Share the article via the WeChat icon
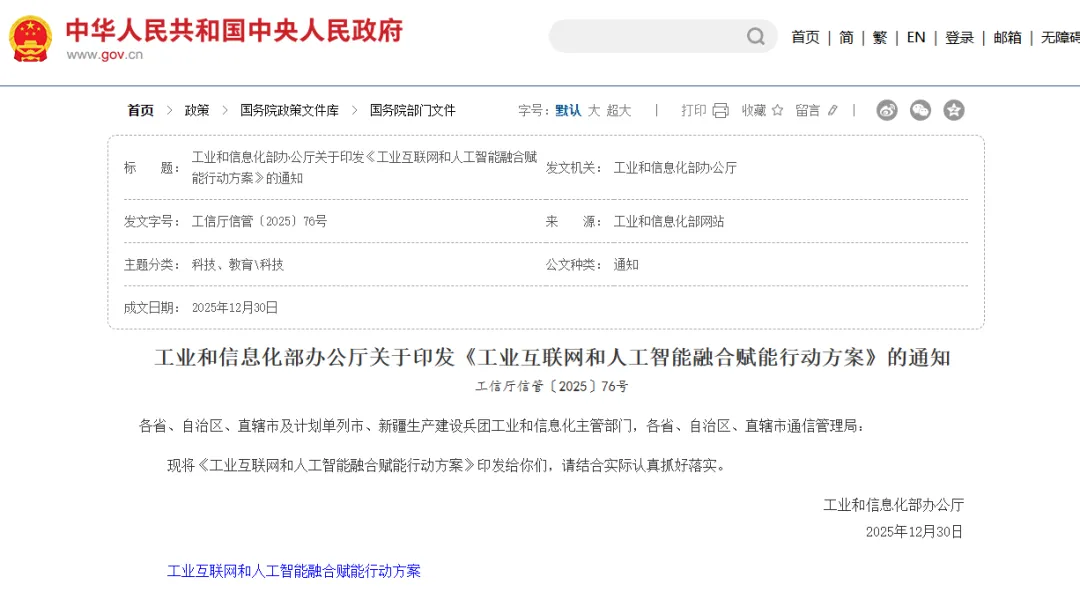This screenshot has height=592, width=1080. coord(921,110)
